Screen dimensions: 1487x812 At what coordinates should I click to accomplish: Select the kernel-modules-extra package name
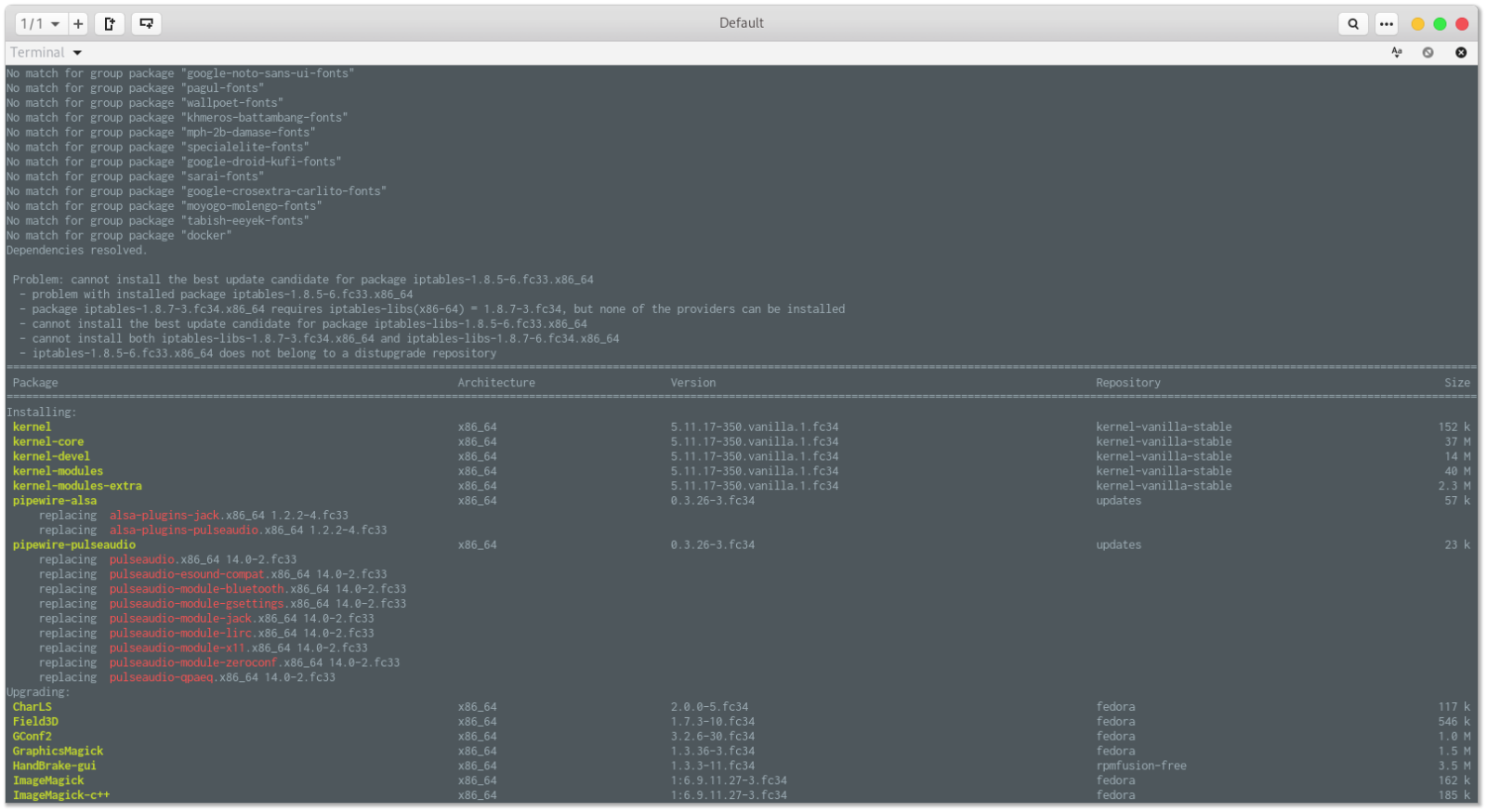click(77, 486)
